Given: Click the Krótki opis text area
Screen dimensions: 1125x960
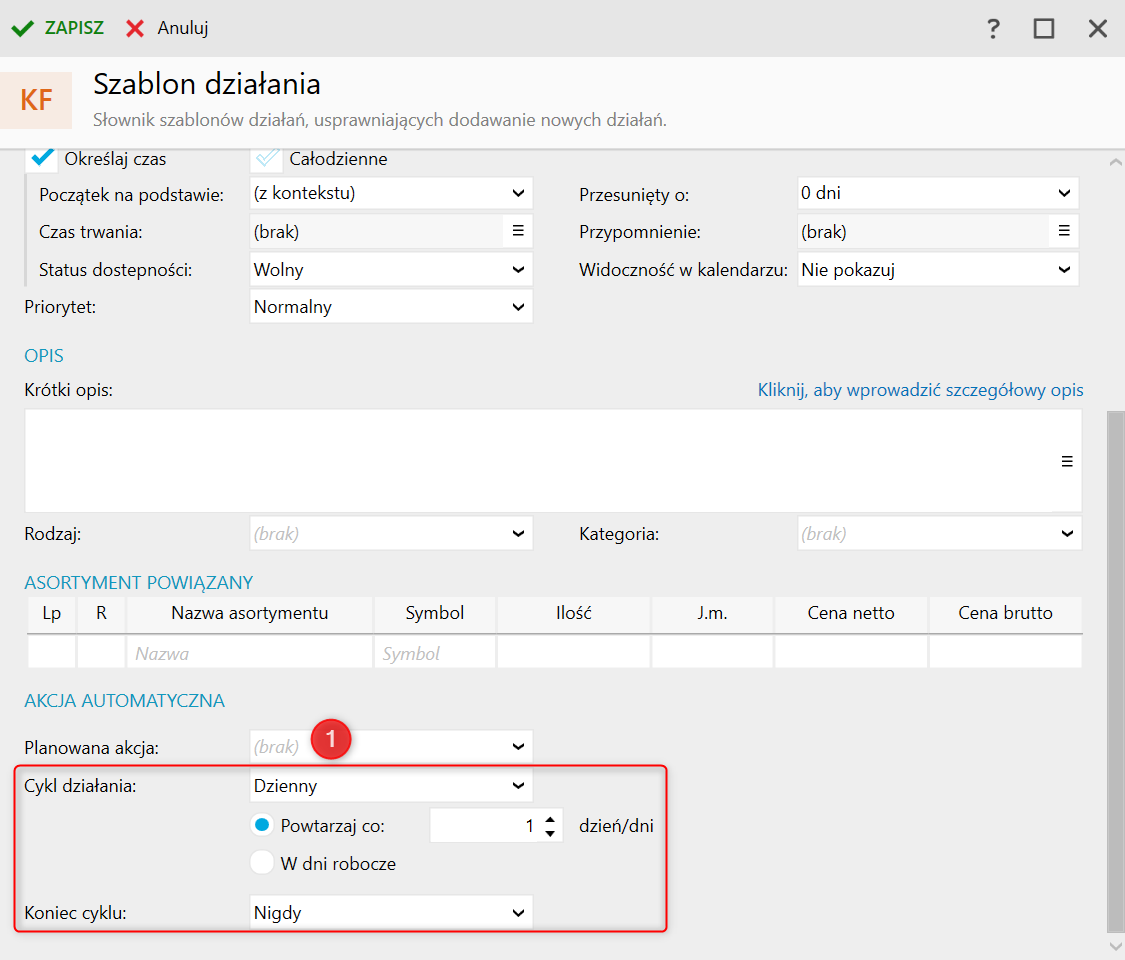Looking at the screenshot, I should click(540, 461).
